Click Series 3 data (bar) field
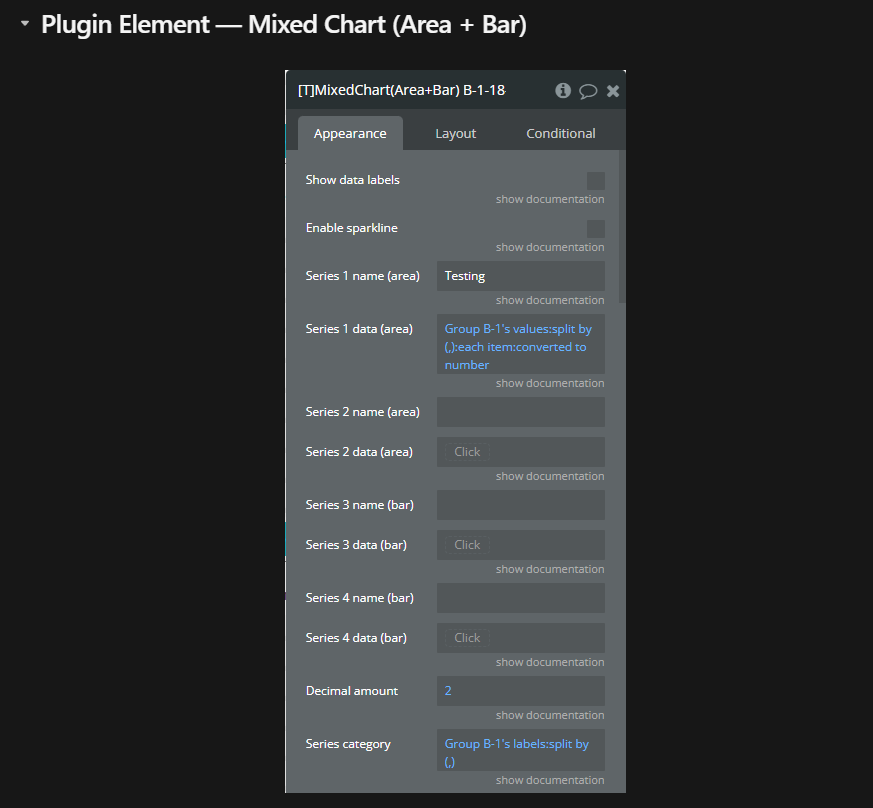 click(520, 545)
